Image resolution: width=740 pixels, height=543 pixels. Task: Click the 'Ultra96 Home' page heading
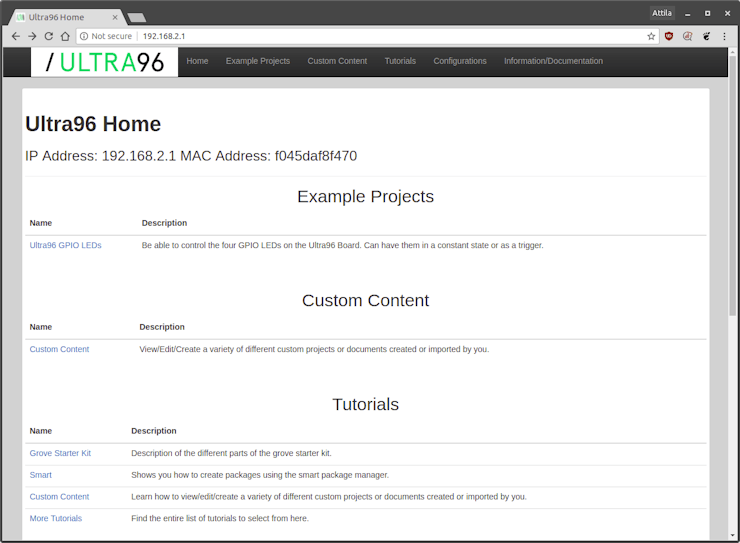(93, 124)
